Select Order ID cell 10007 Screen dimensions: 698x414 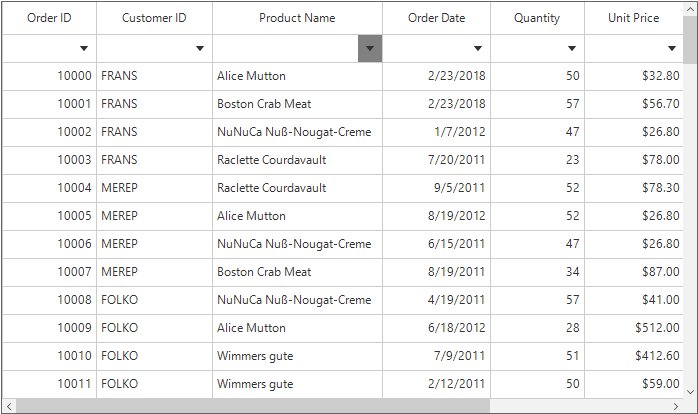tap(49, 272)
